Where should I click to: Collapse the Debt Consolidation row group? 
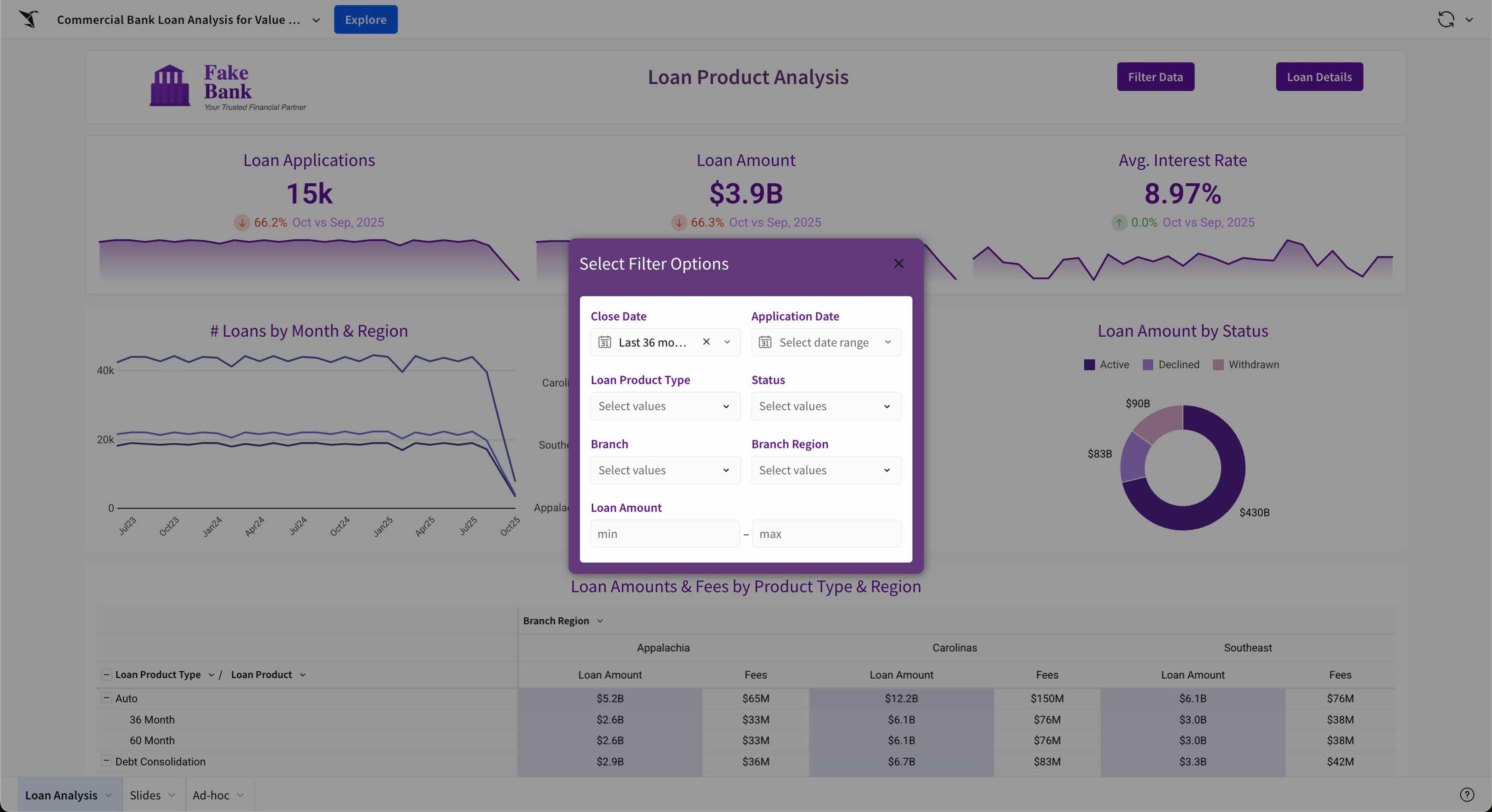106,760
